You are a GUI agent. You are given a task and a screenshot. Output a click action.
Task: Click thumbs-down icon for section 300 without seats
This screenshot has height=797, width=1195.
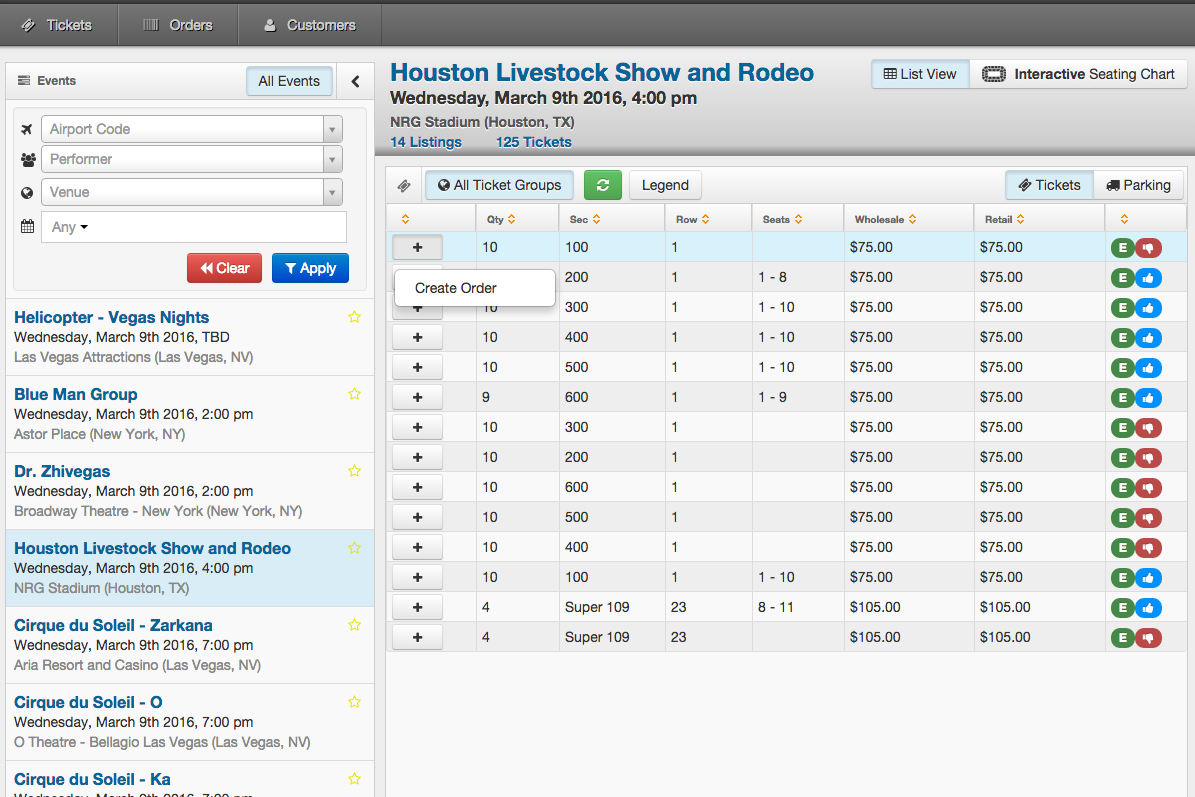[1149, 428]
